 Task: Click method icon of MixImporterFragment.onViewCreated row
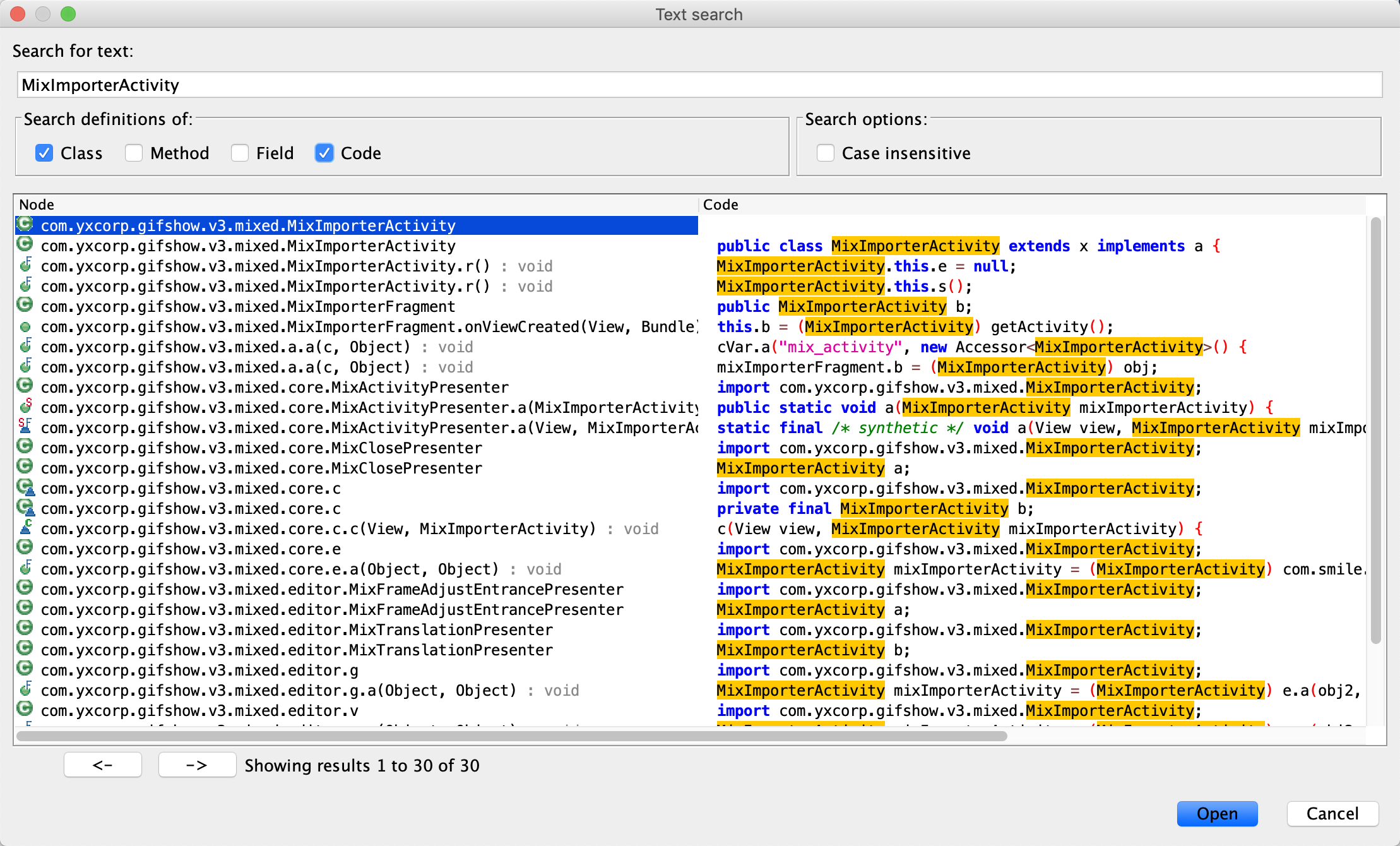click(25, 326)
